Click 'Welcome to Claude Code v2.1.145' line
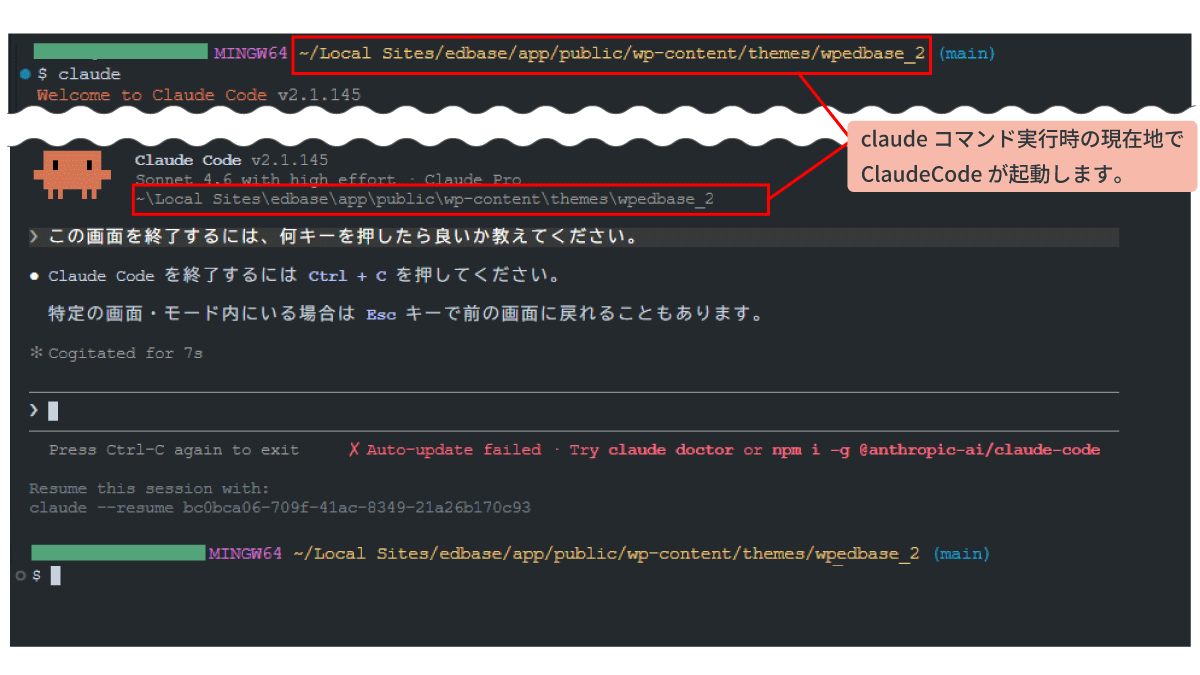The image size is (1200, 675). pos(198,95)
